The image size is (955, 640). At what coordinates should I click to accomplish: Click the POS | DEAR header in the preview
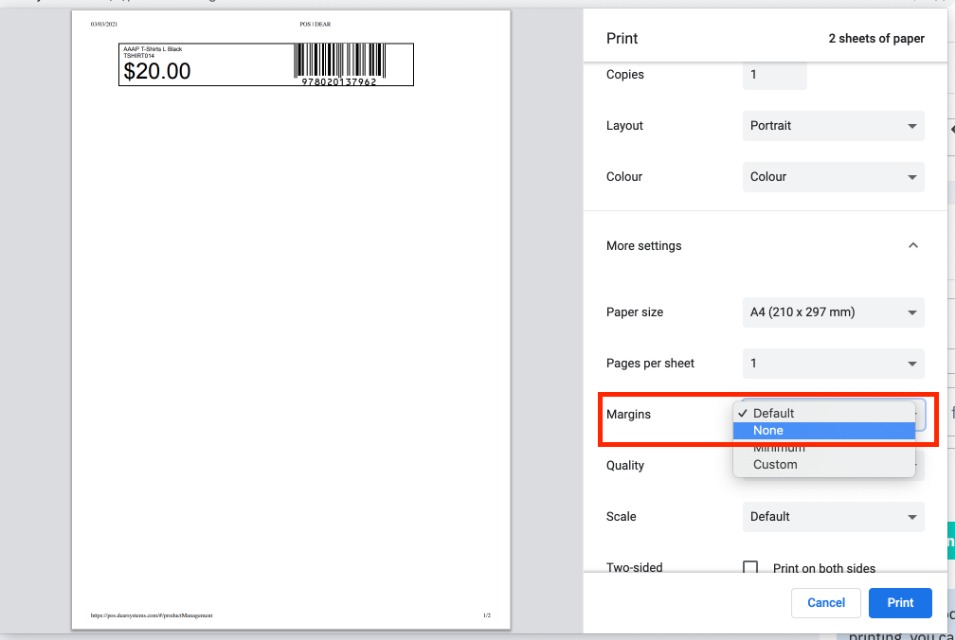(315, 23)
